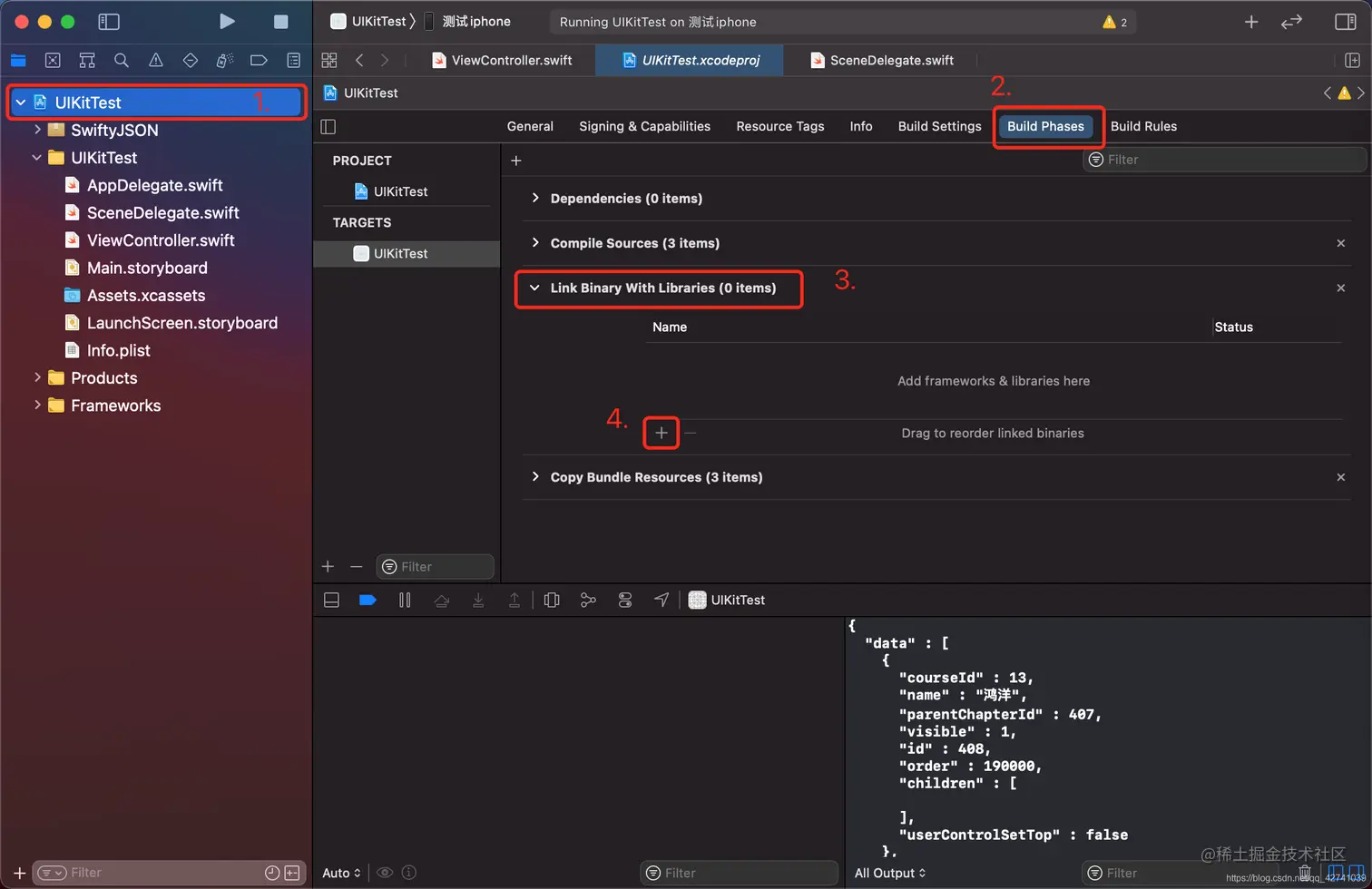
Task: Delete the Link Binary With Libraries phase
Action: pos(1341,288)
